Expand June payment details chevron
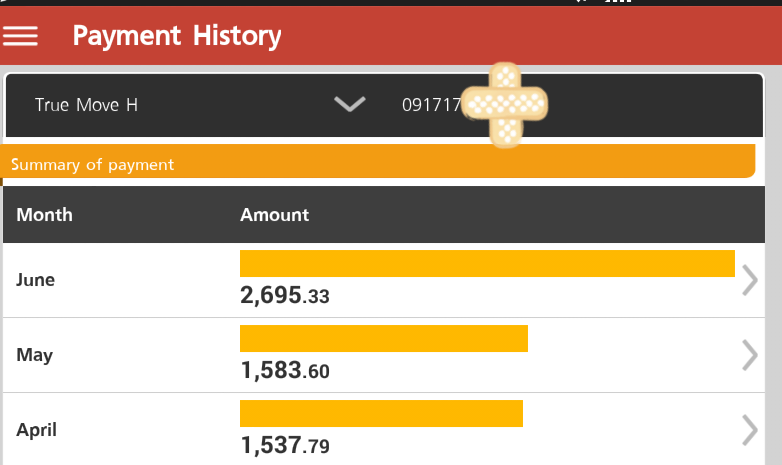 point(750,281)
